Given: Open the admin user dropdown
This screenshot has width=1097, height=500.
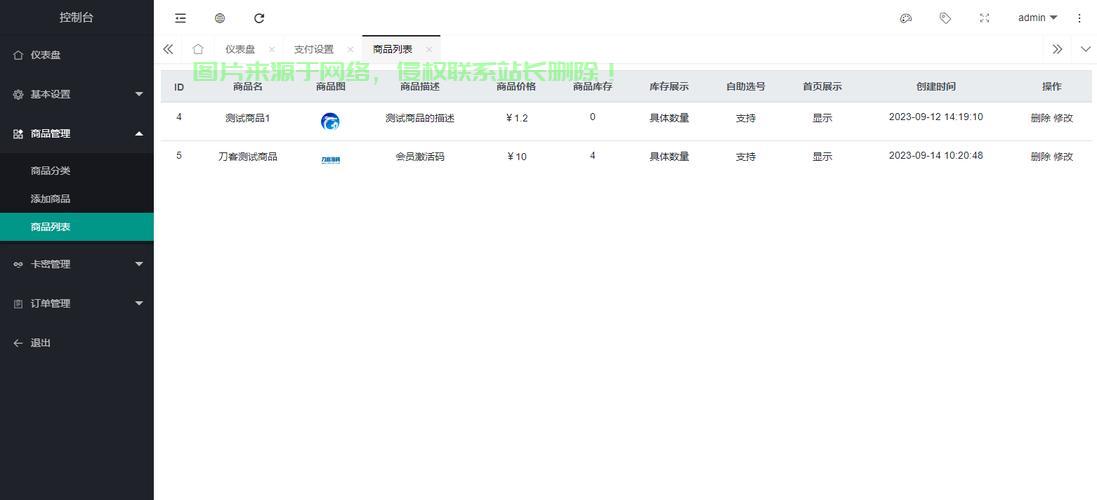Looking at the screenshot, I should click(1038, 18).
